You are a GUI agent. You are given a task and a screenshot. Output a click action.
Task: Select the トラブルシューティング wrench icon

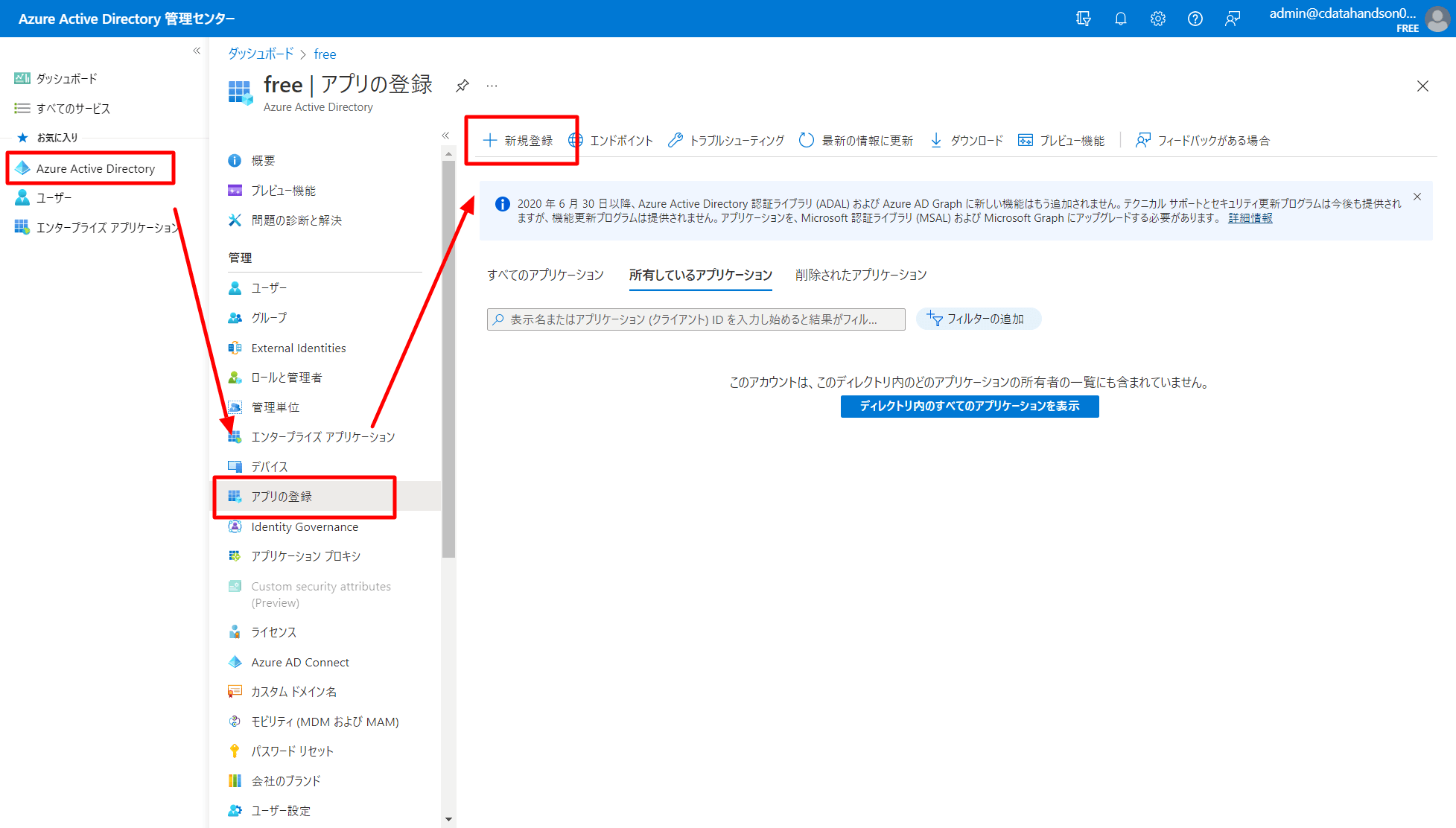coord(675,140)
